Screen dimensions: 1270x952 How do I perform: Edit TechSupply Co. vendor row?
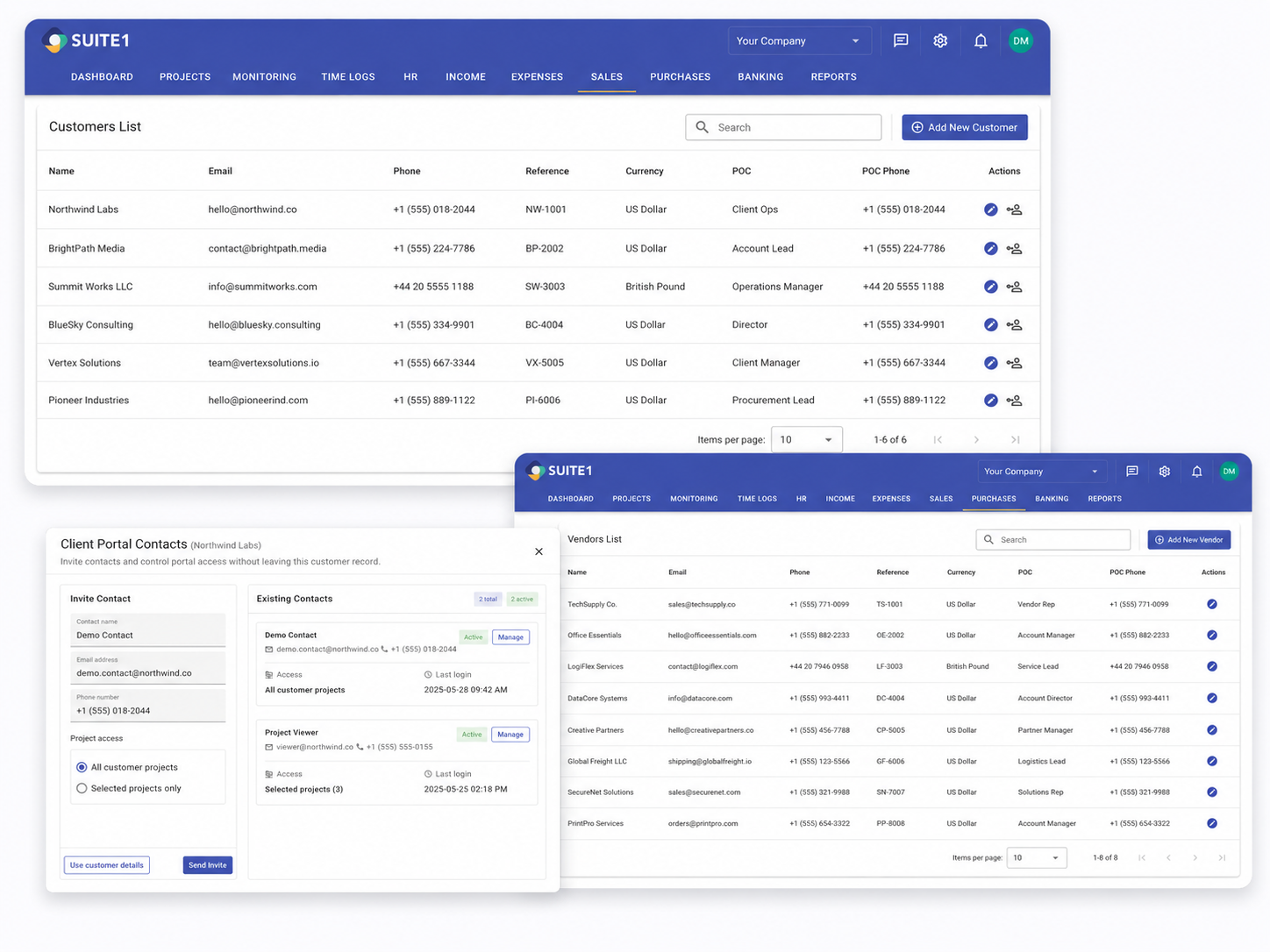click(1212, 604)
